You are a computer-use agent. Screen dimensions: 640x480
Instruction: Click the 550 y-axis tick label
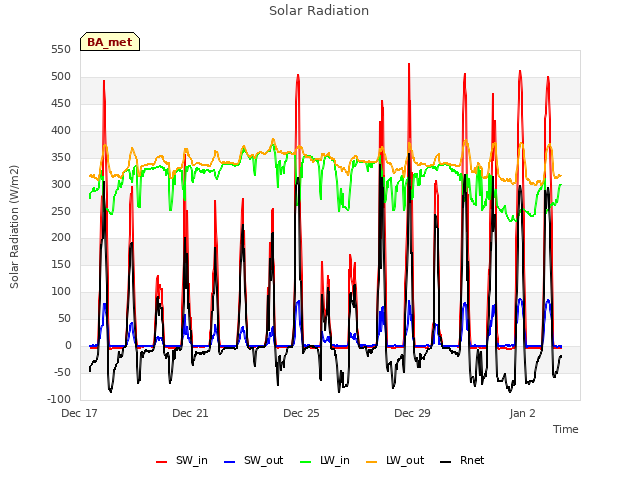[61, 50]
